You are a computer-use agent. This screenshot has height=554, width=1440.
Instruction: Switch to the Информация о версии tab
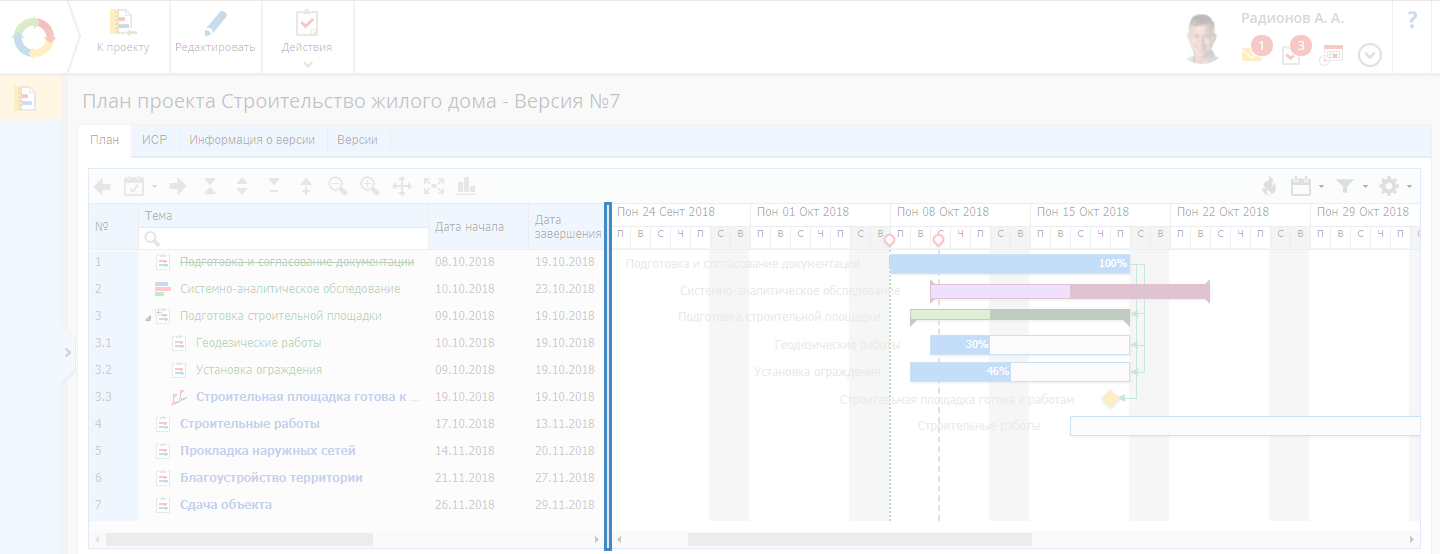pyautogui.click(x=252, y=140)
